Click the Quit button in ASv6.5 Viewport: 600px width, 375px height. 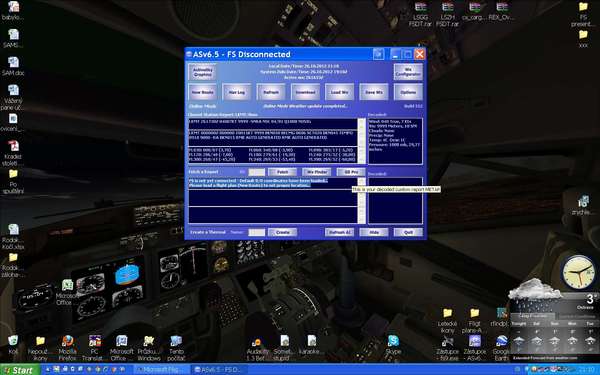(x=408, y=232)
